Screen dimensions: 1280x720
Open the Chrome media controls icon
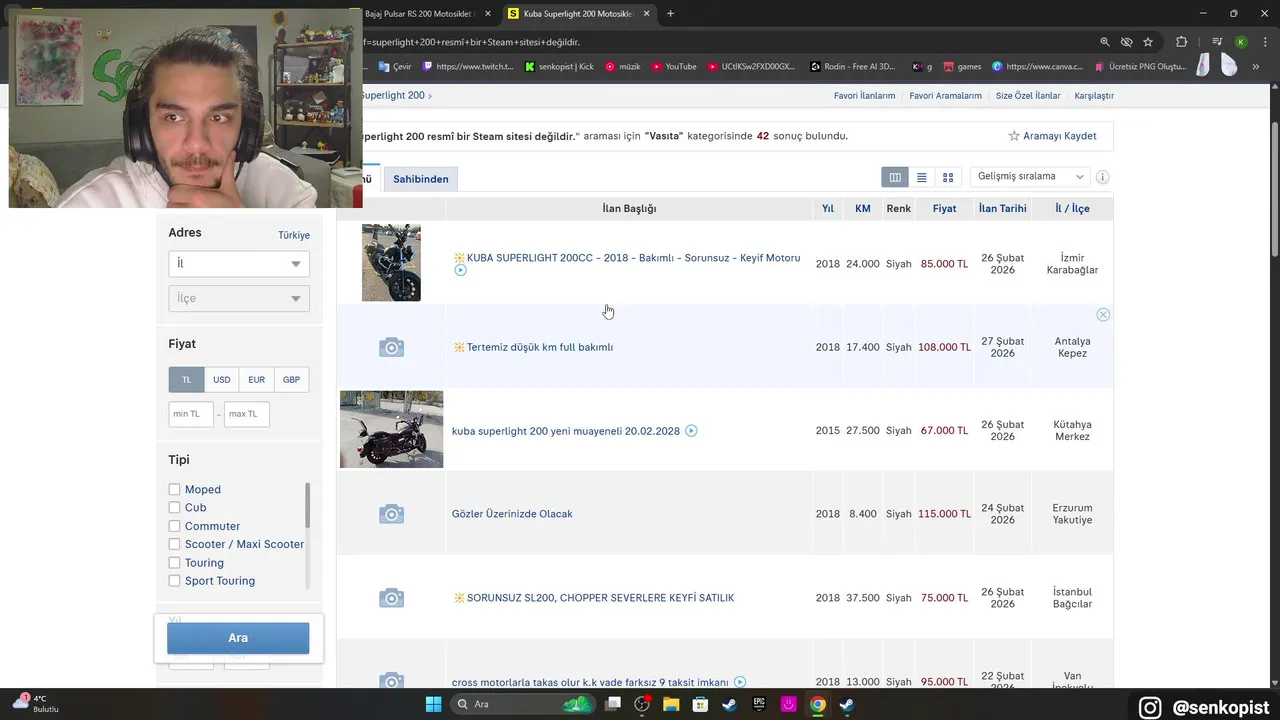pyautogui.click(x=1217, y=42)
